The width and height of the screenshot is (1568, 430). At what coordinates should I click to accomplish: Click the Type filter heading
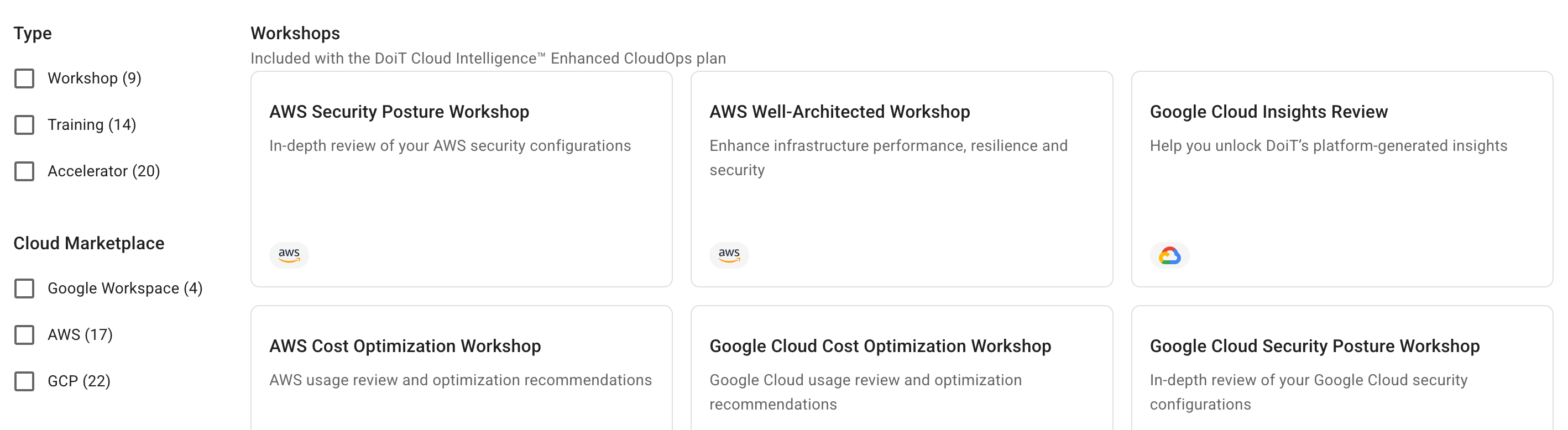(x=33, y=34)
